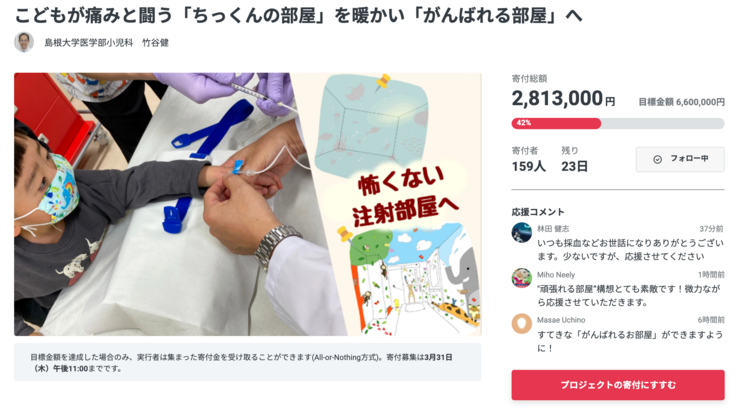Click the 応援コメント section heading

[x=538, y=212]
